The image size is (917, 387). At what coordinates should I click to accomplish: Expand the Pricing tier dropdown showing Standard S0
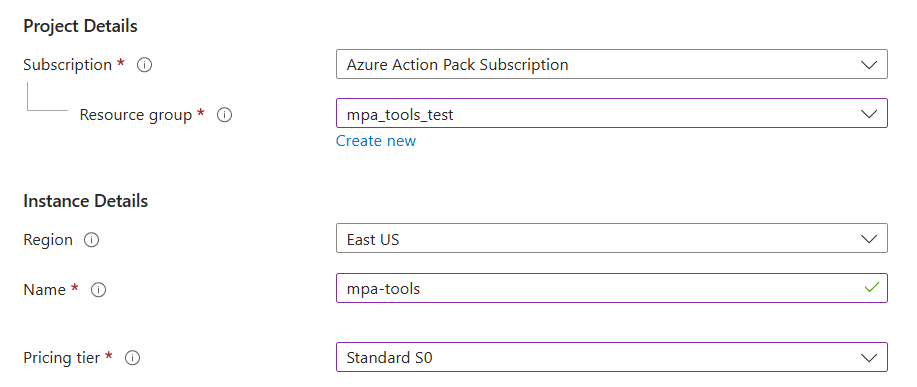[x=612, y=357]
